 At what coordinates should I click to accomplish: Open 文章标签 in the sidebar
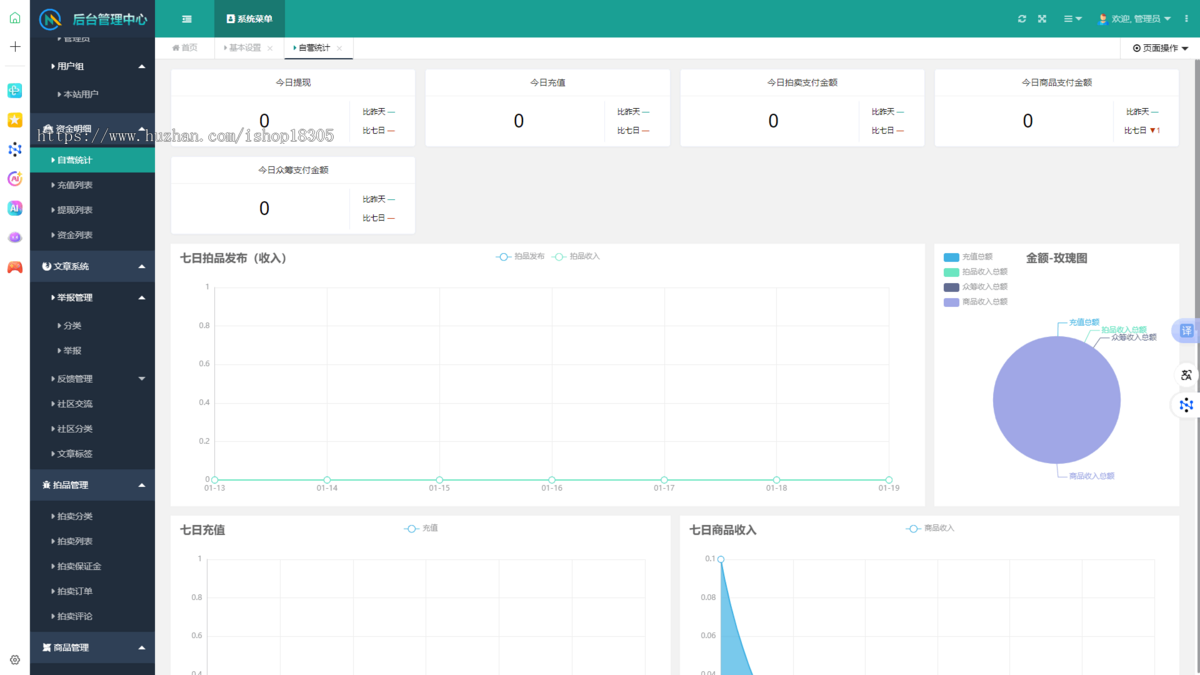coord(92,454)
